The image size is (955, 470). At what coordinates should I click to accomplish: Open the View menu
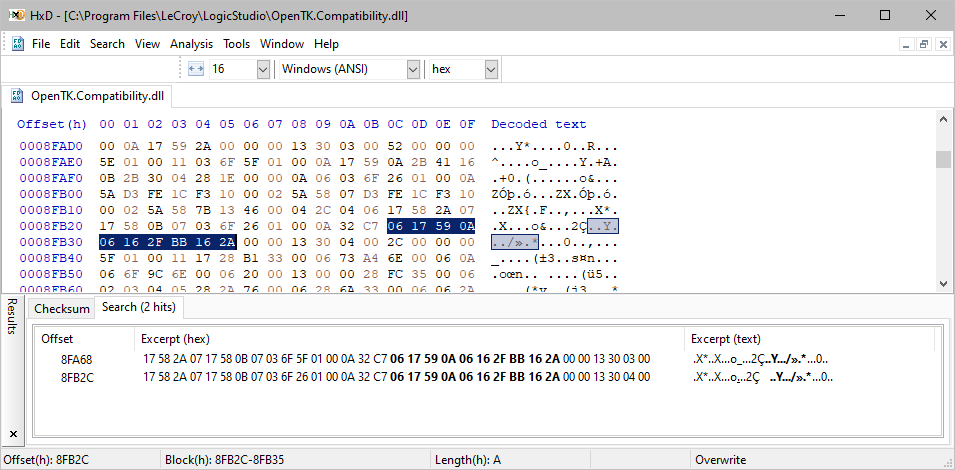(x=147, y=44)
